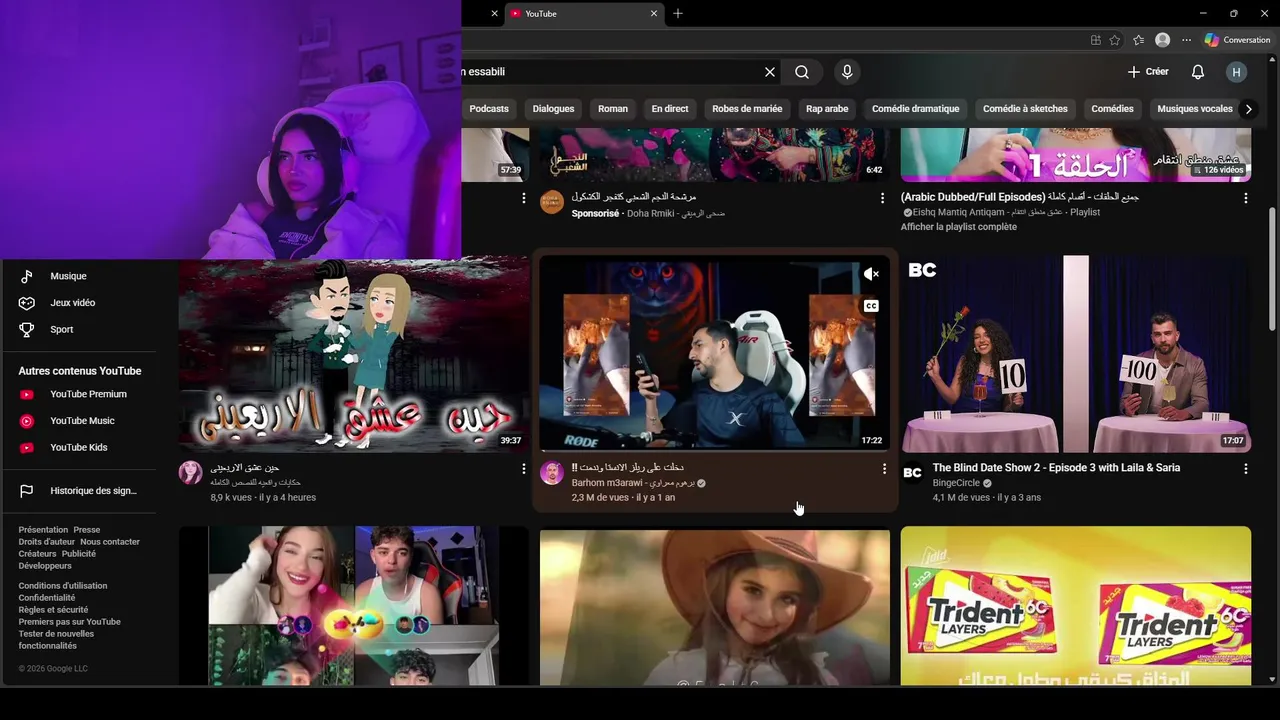The width and height of the screenshot is (1280, 720).
Task: Click BingeCircle channel avatar icon
Action: point(912,473)
